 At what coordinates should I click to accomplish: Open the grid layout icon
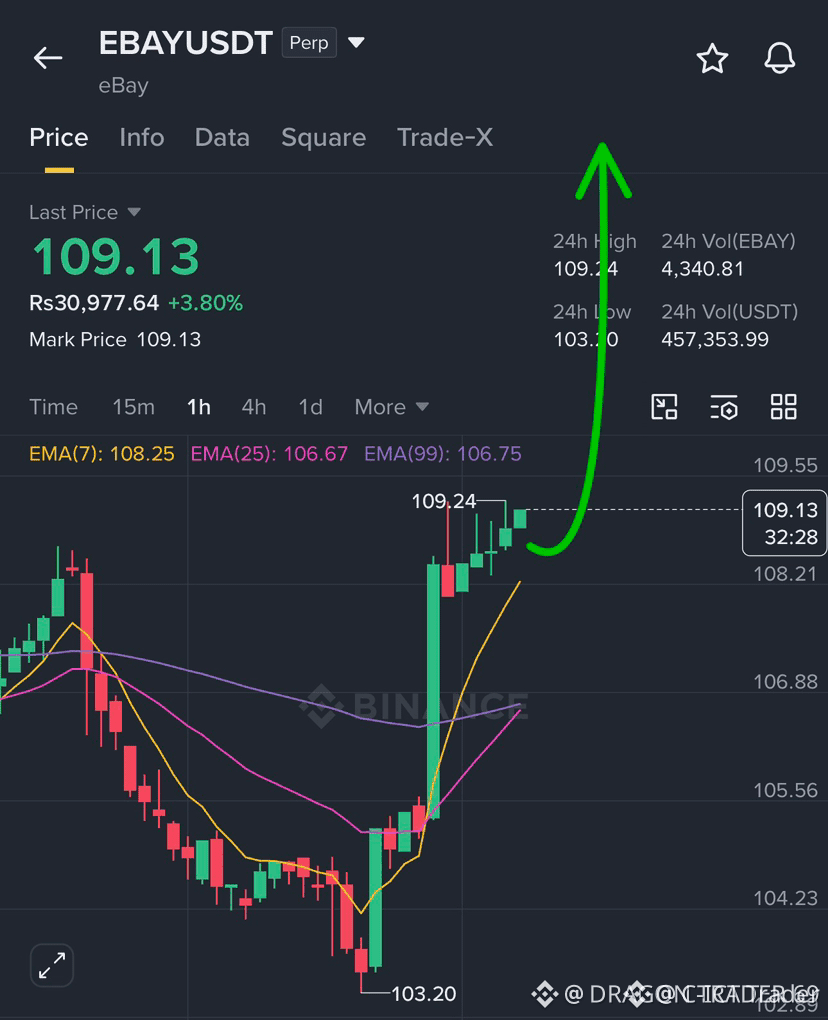pos(783,407)
